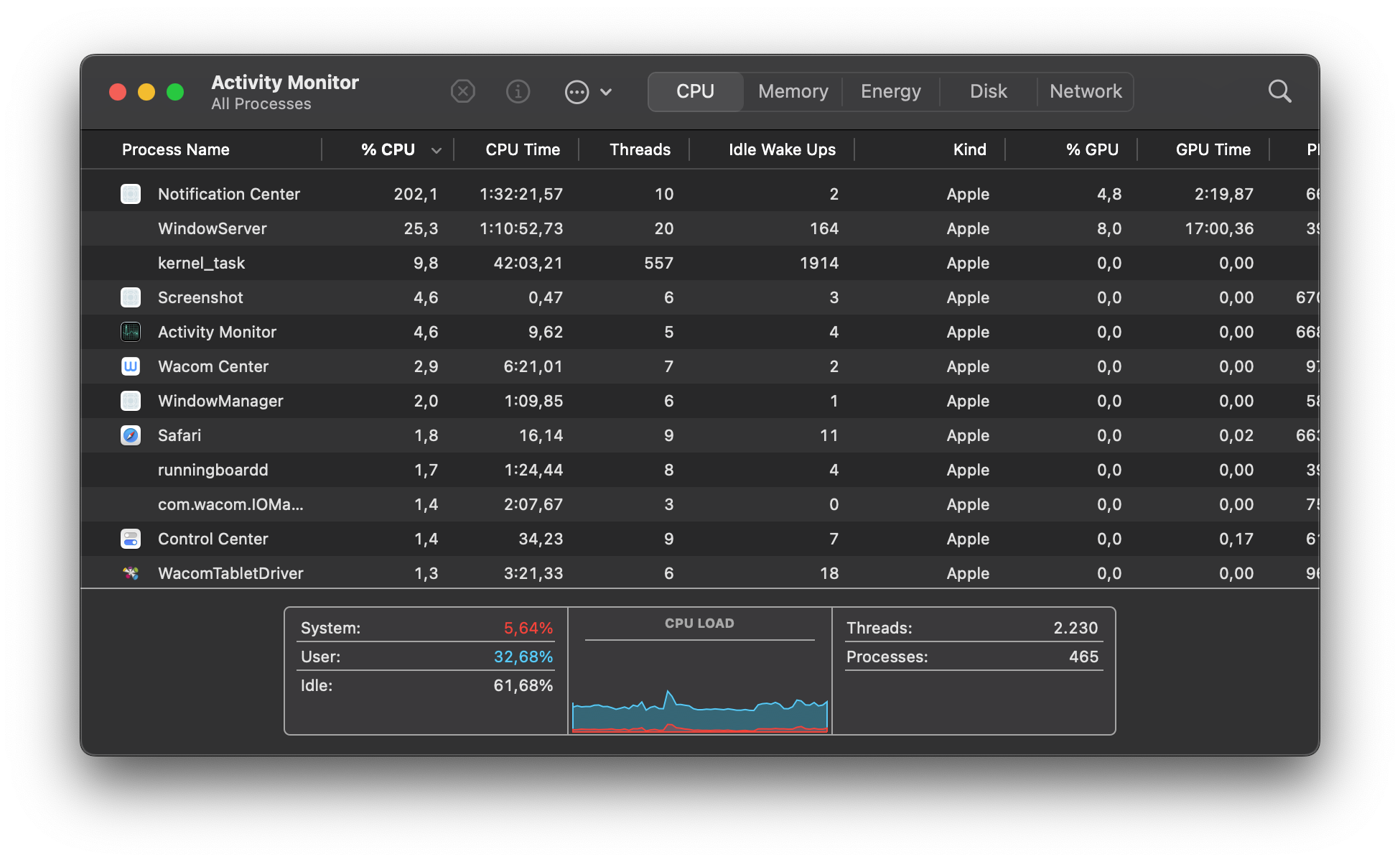Click the Activity Monitor process icon
This screenshot has height=862, width=1400.
click(131, 332)
